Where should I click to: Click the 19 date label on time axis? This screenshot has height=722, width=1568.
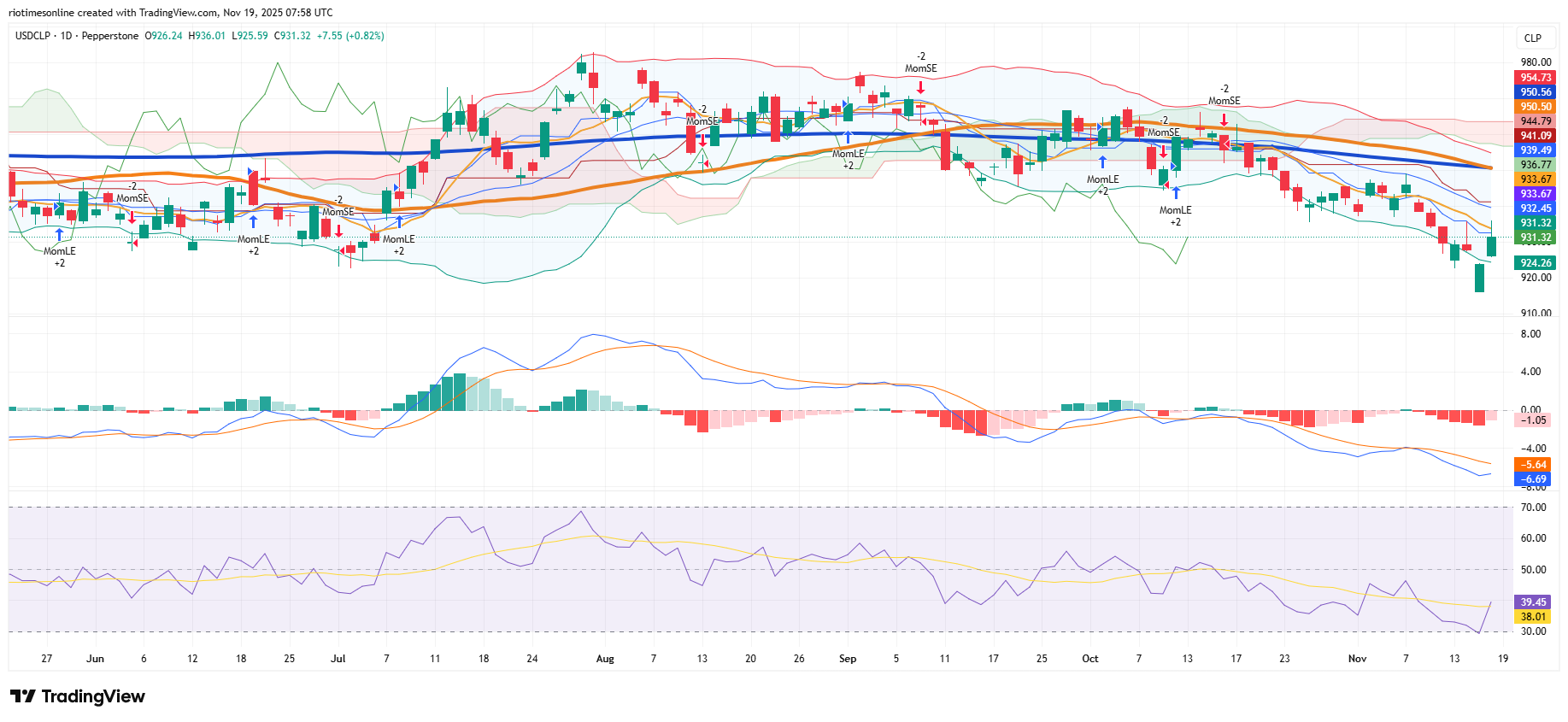1503,659
